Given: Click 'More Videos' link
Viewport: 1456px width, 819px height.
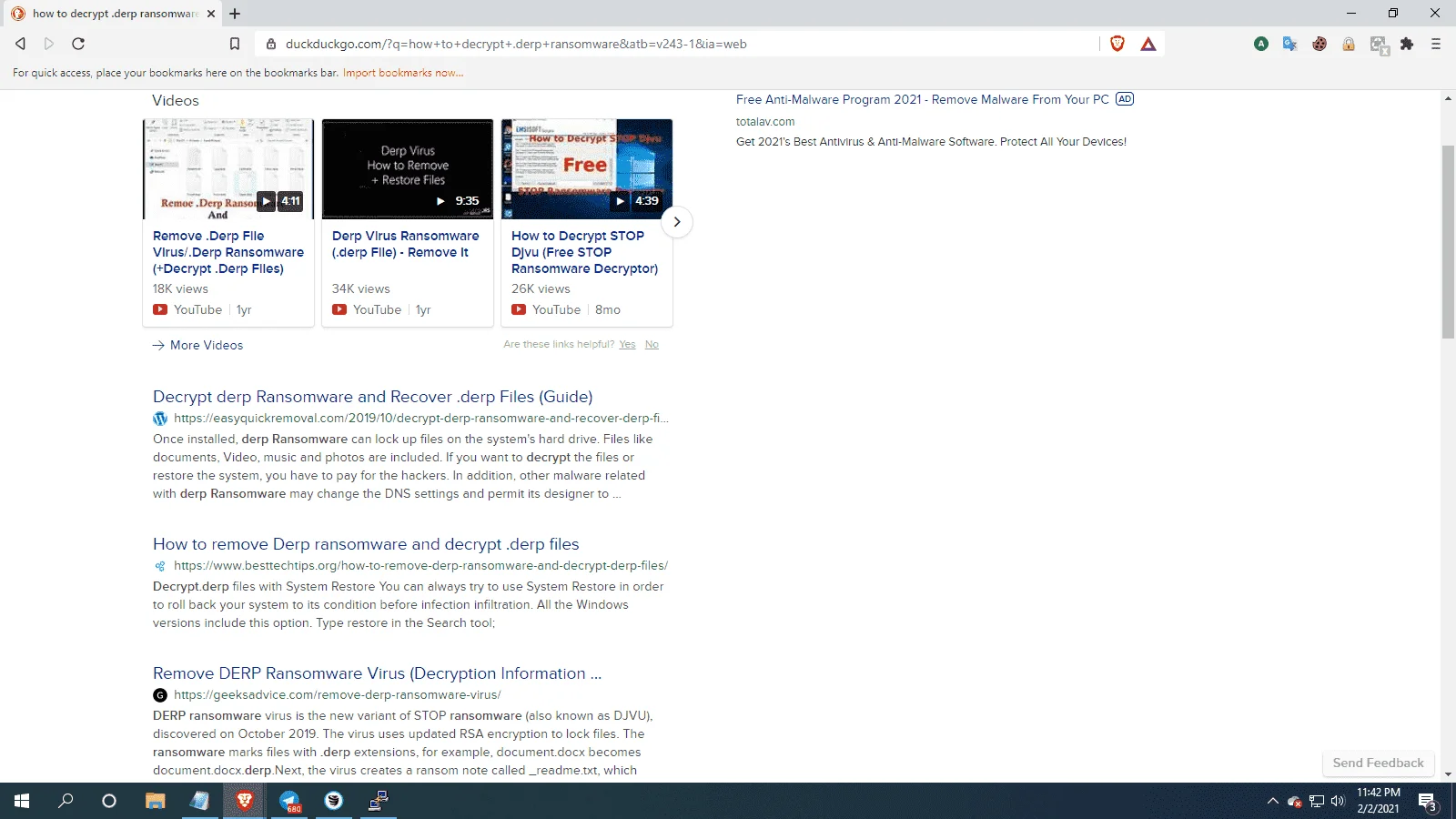Looking at the screenshot, I should (x=198, y=345).
